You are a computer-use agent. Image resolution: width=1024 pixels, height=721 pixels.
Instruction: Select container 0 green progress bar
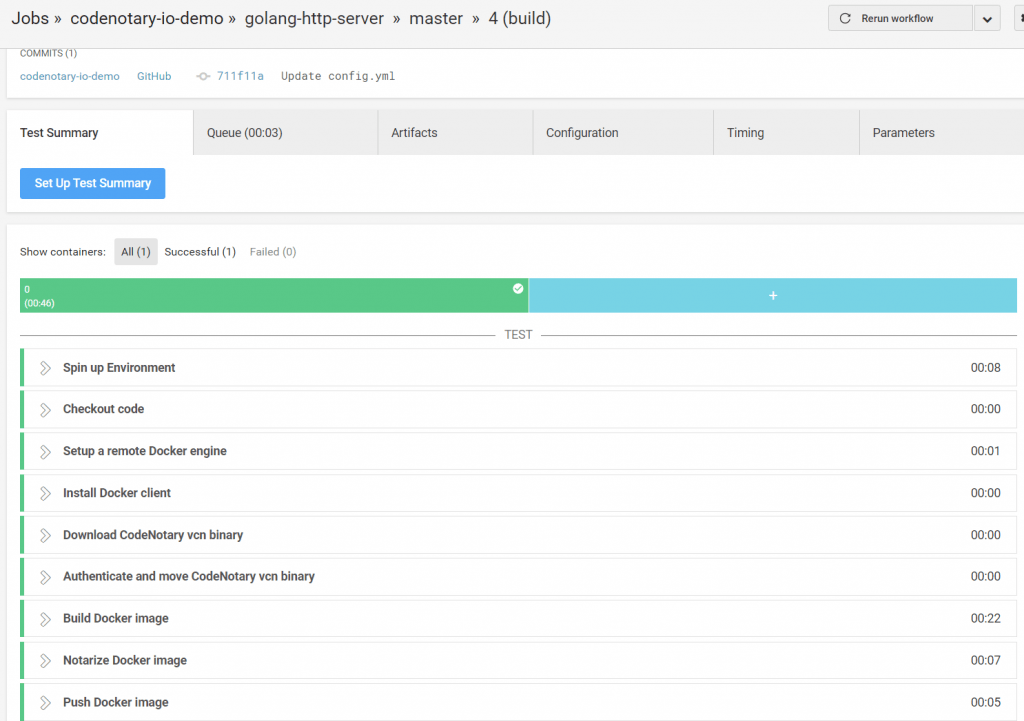274,296
